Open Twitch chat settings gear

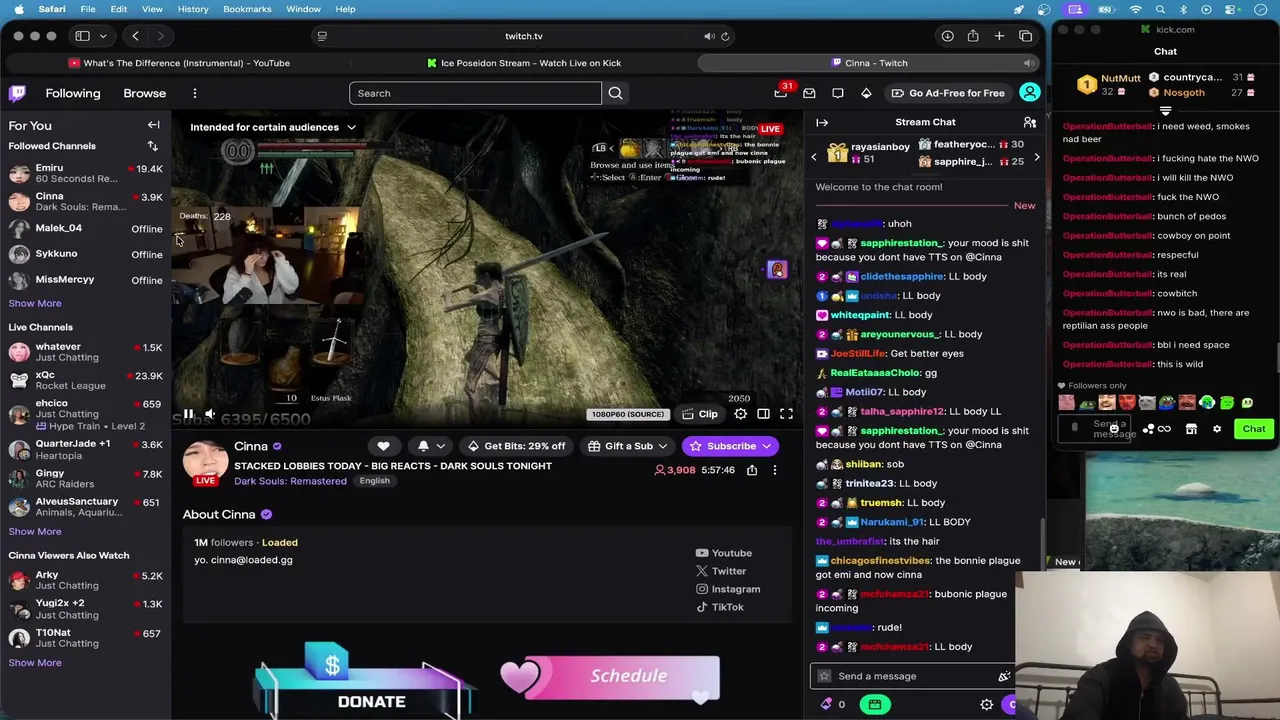pyautogui.click(x=986, y=704)
